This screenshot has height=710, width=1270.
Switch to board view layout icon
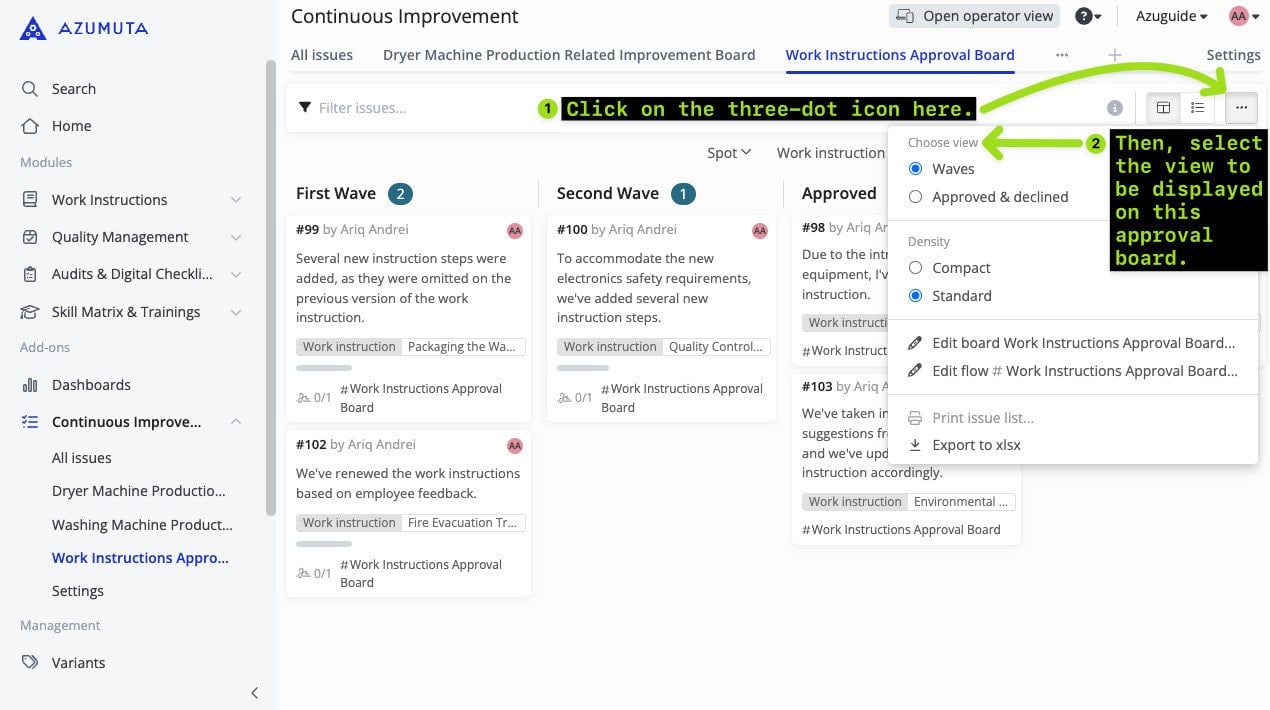[x=1163, y=108]
